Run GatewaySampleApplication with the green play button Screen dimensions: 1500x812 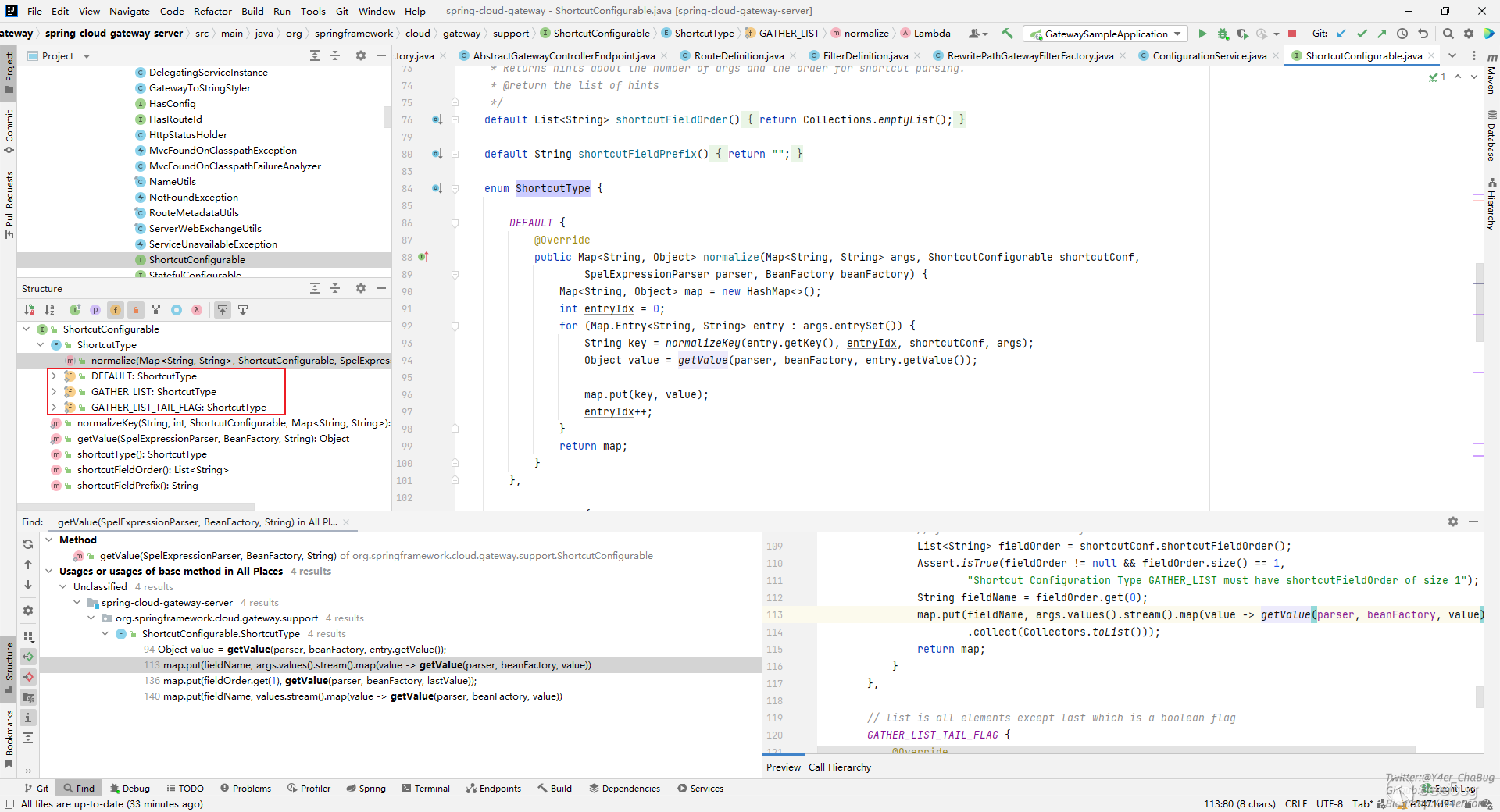point(1202,34)
